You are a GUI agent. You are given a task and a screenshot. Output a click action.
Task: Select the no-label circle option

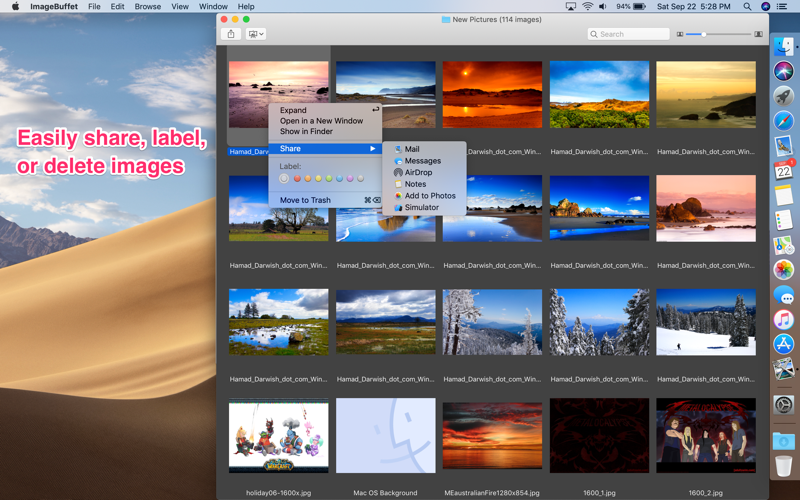pos(284,179)
